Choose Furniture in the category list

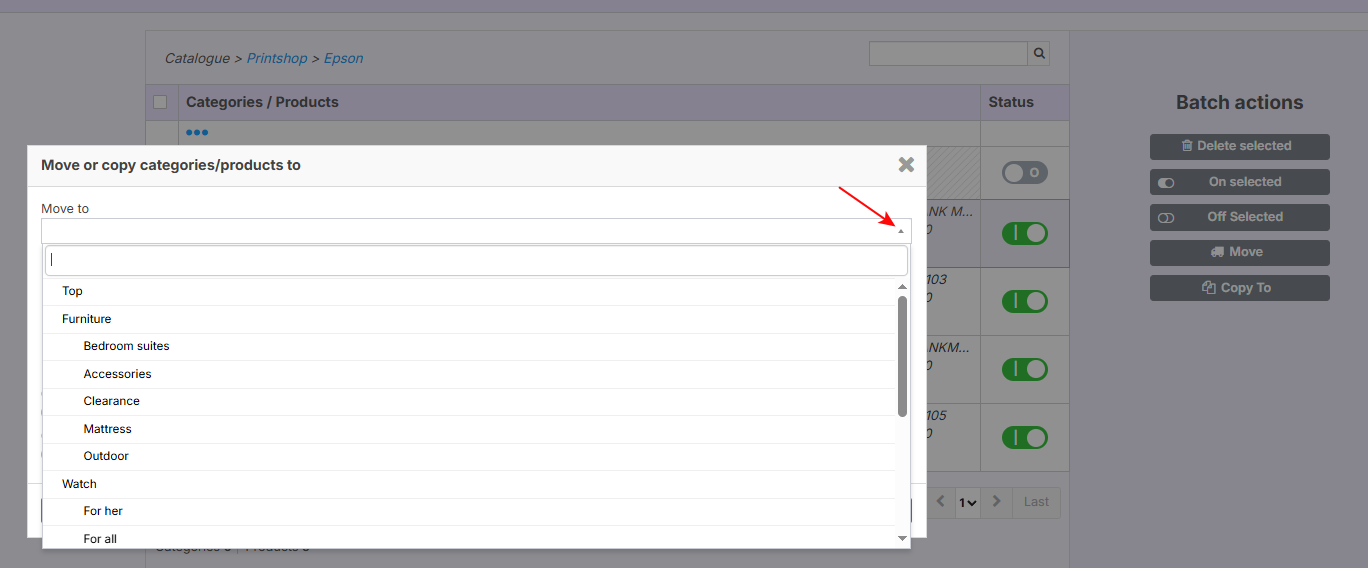point(86,319)
